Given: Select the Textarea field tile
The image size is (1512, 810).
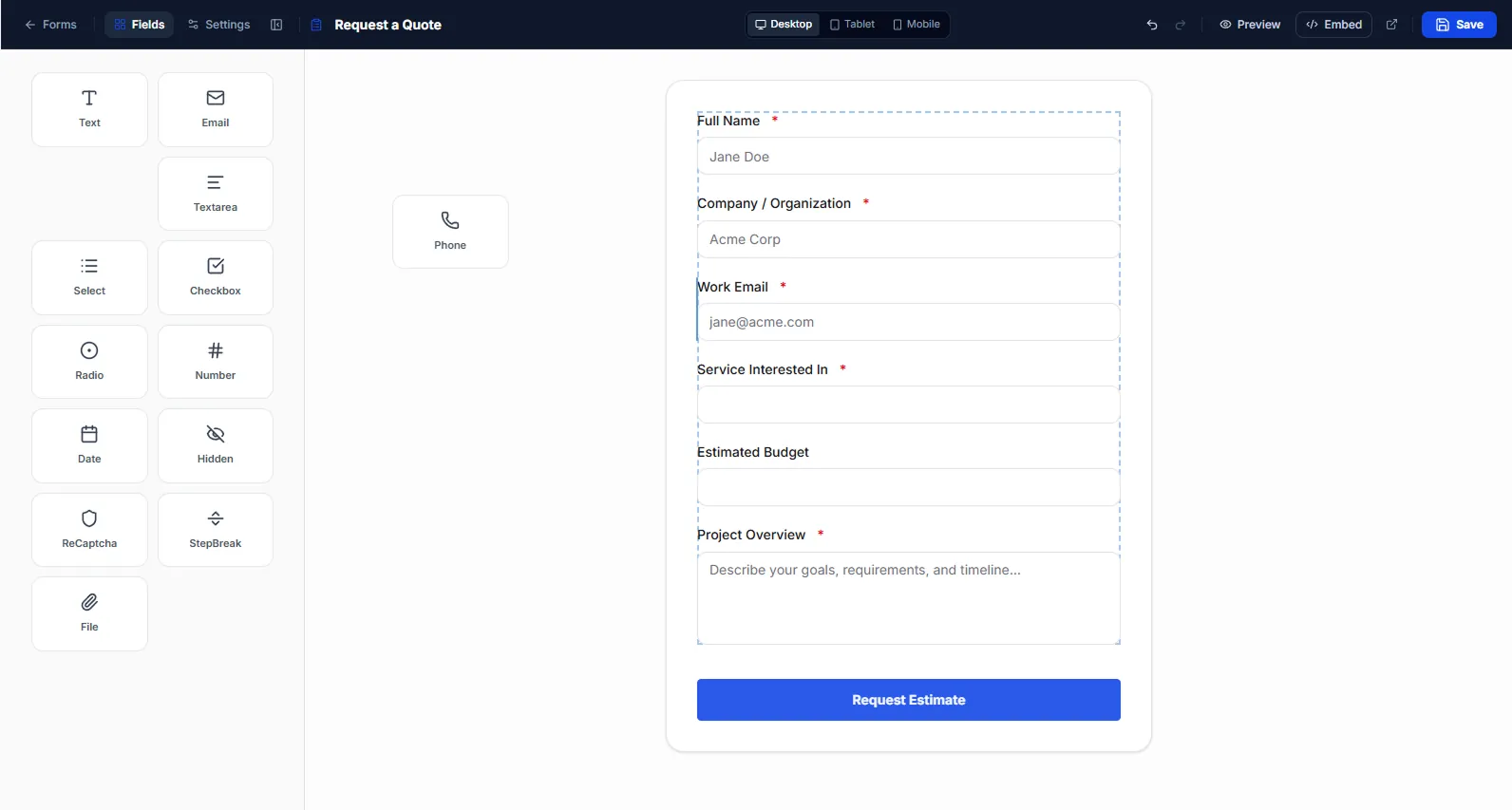Looking at the screenshot, I should click(216, 194).
